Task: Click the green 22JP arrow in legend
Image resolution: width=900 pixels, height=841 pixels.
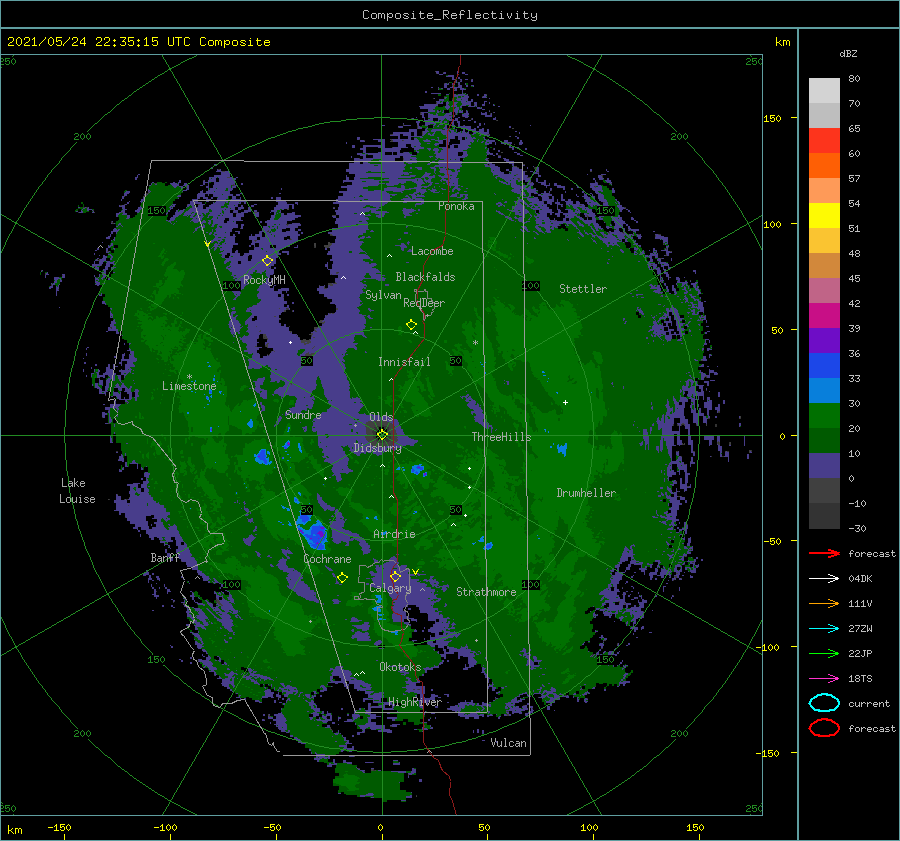Action: [x=824, y=653]
